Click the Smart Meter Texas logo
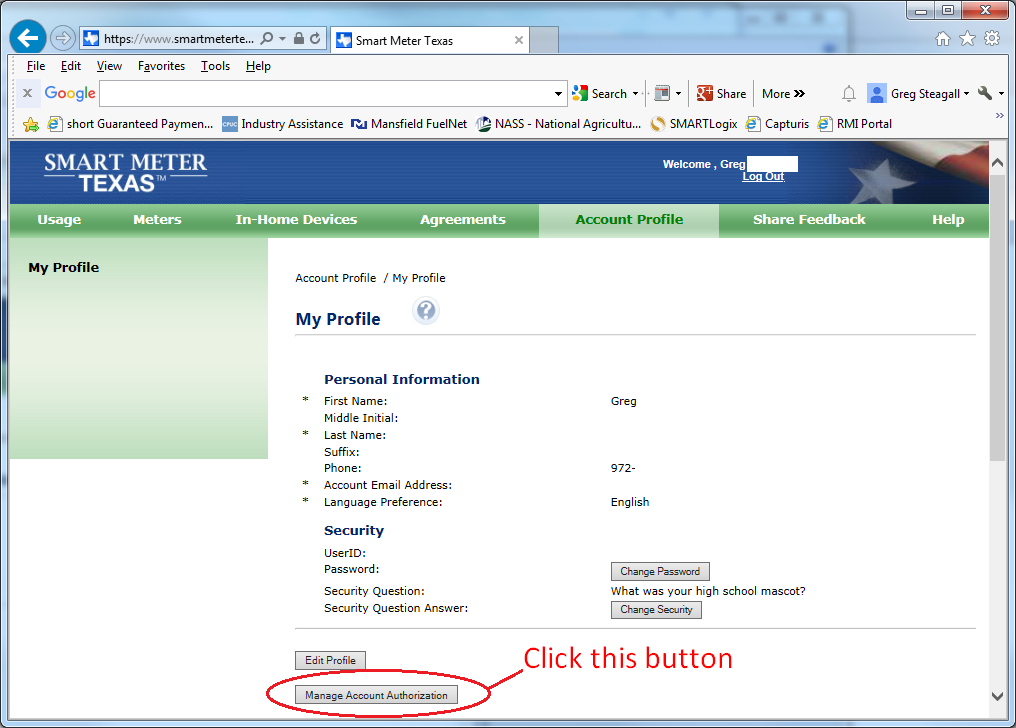Screen dimensions: 1016x728 click(125, 172)
